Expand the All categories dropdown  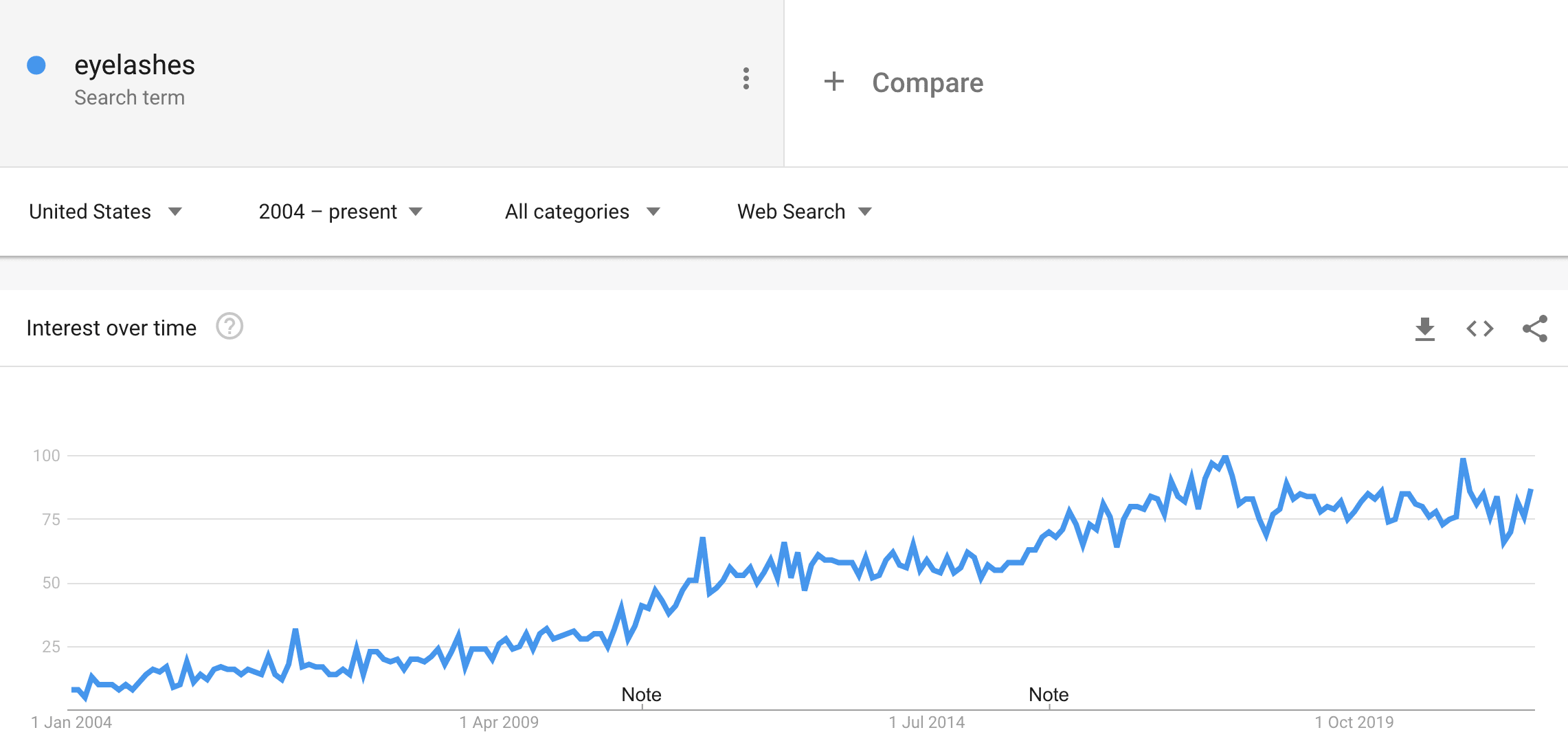(x=582, y=212)
